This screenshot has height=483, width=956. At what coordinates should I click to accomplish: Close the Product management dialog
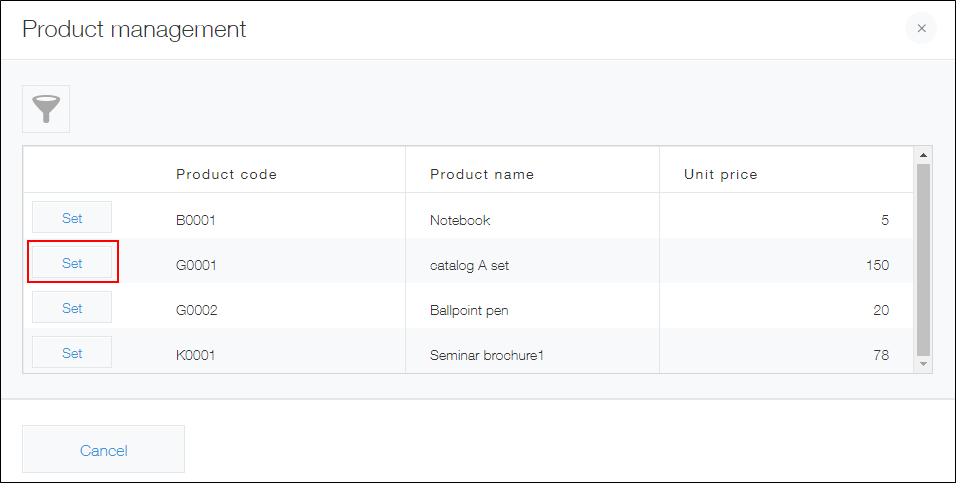(921, 28)
